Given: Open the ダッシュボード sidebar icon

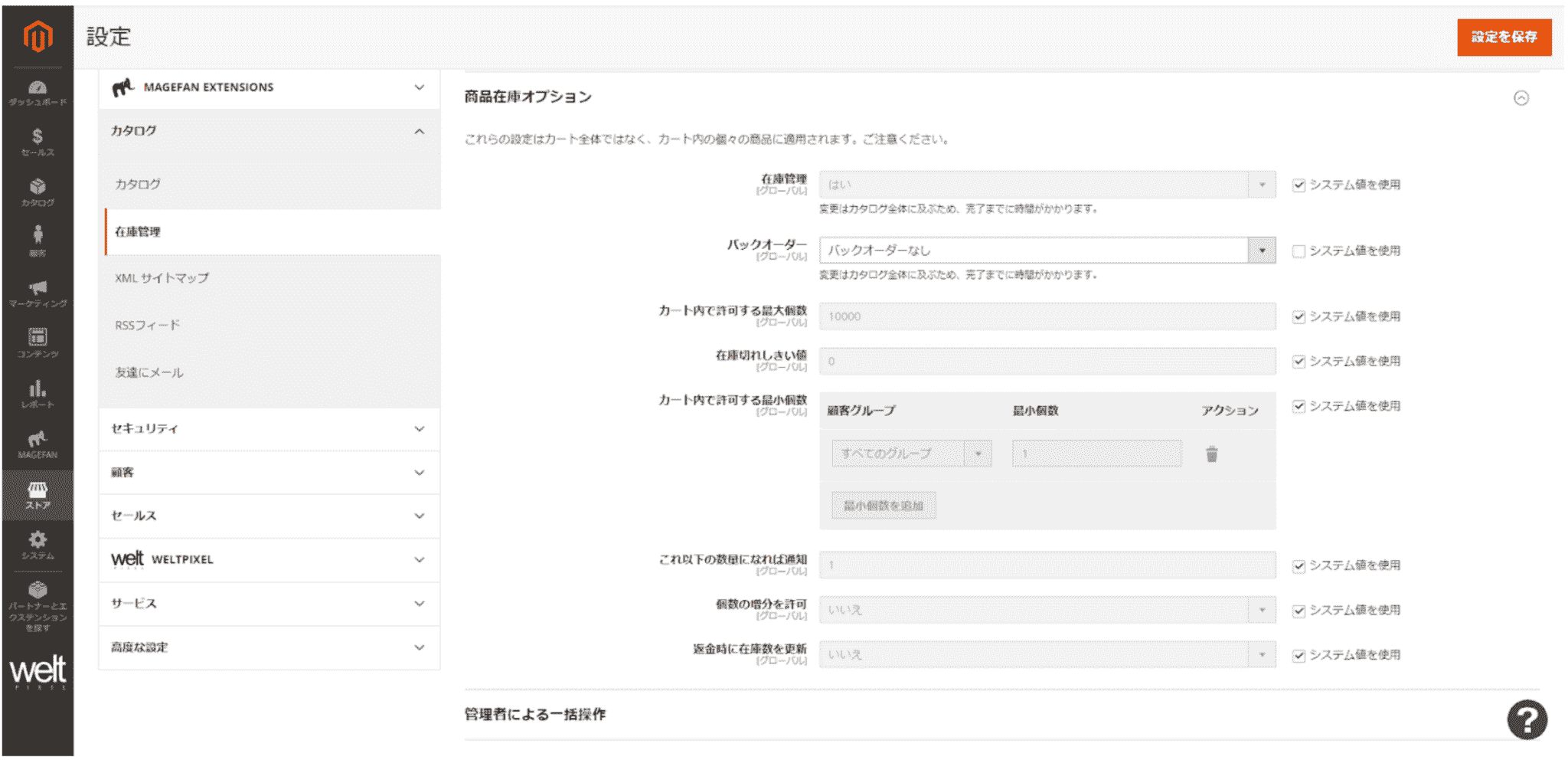Looking at the screenshot, I should (x=38, y=87).
